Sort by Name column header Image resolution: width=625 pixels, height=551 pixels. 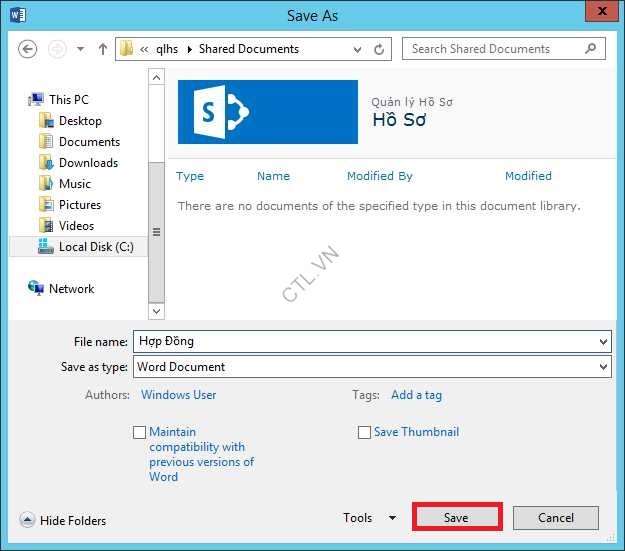pos(273,176)
